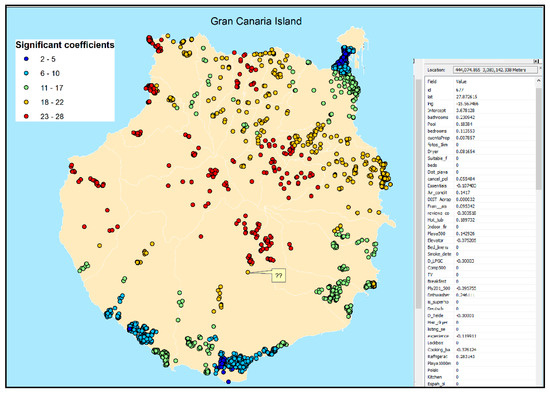Click the cyan 6 - 10 legend symbol
The width and height of the screenshot is (550, 393).
[26, 73]
